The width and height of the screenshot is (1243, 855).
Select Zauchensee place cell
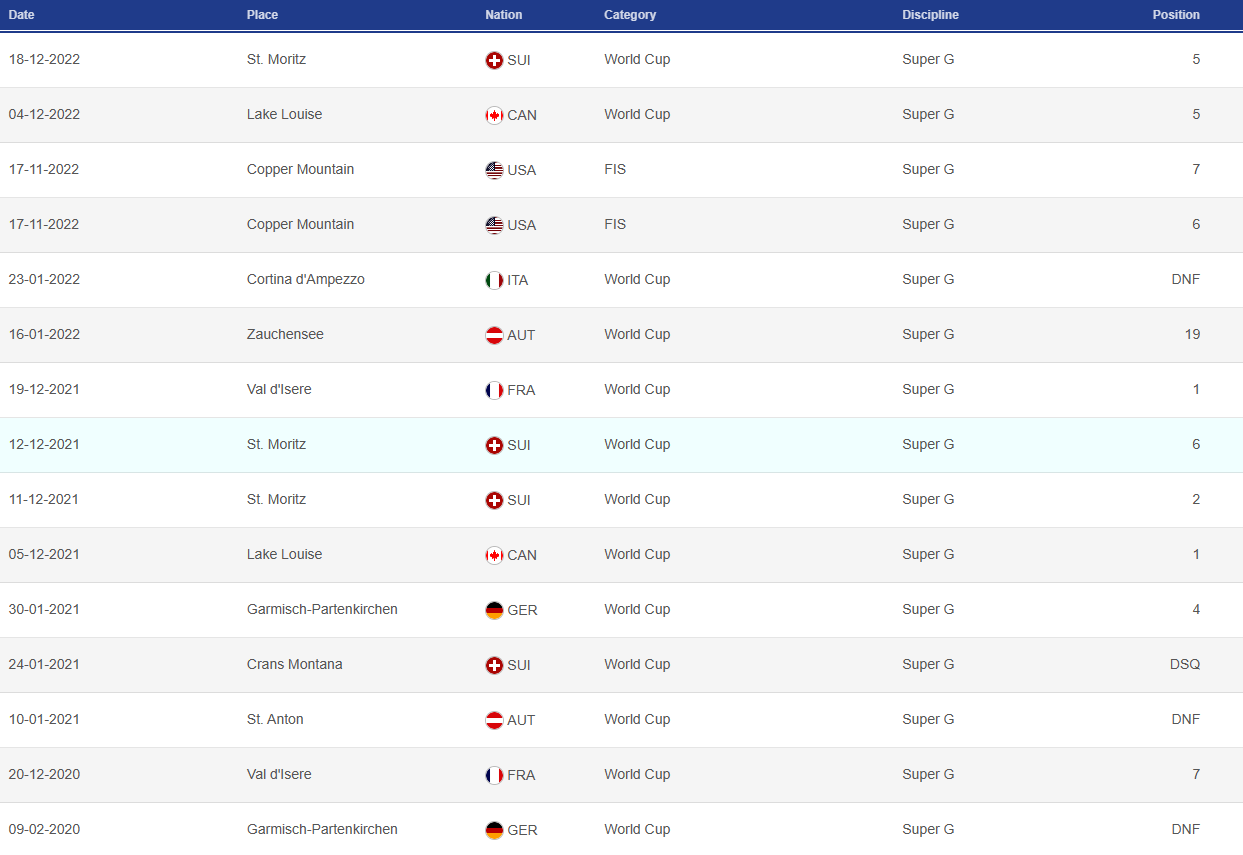285,334
